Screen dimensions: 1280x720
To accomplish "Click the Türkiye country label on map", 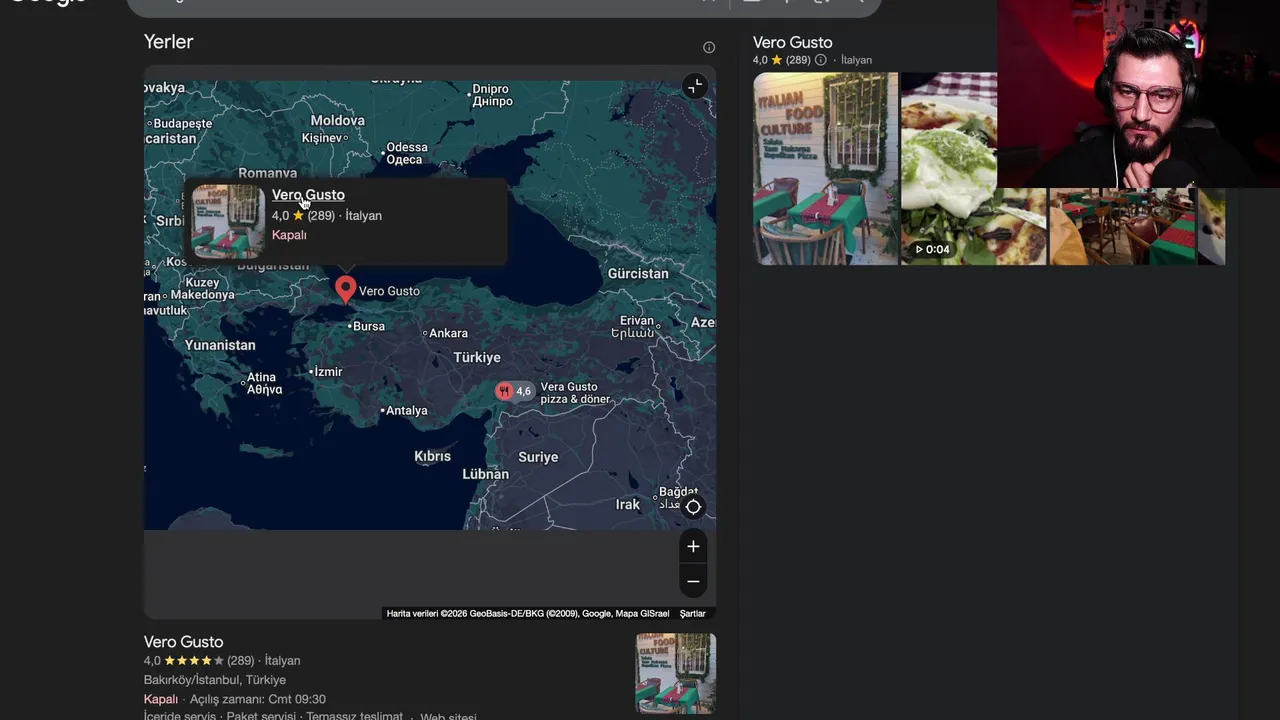I will 477,357.
